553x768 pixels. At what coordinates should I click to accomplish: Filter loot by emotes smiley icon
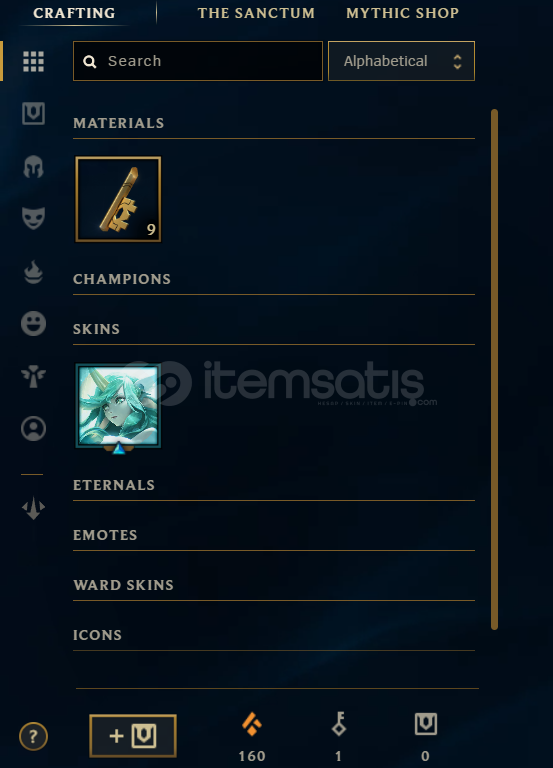point(33,323)
